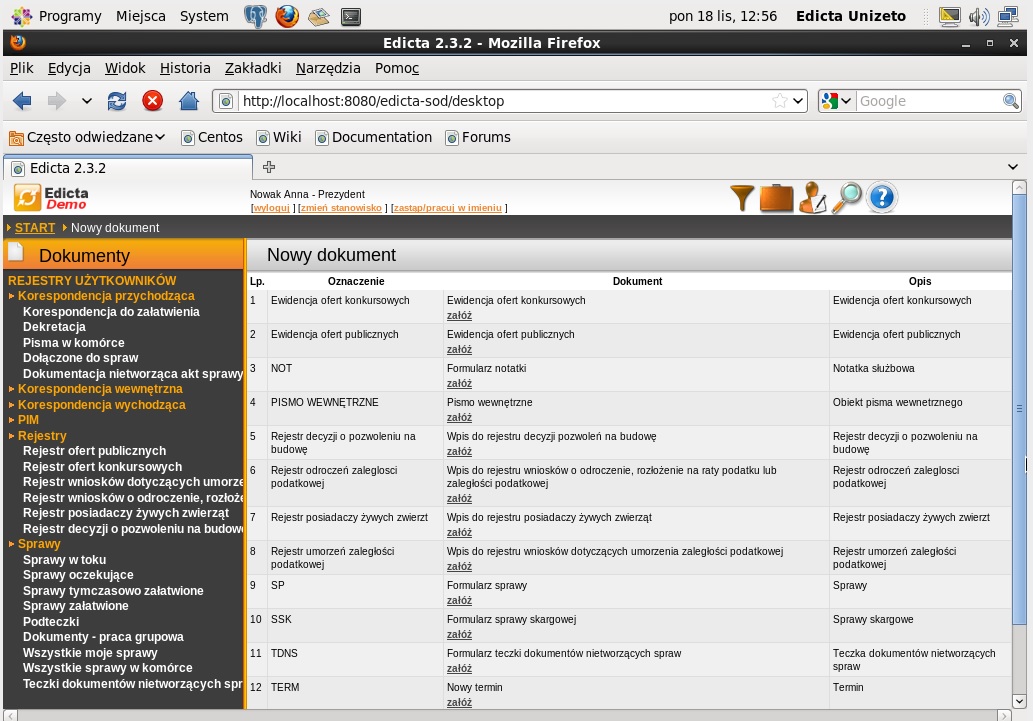
Task: Open the Historia menu
Action: (x=185, y=68)
